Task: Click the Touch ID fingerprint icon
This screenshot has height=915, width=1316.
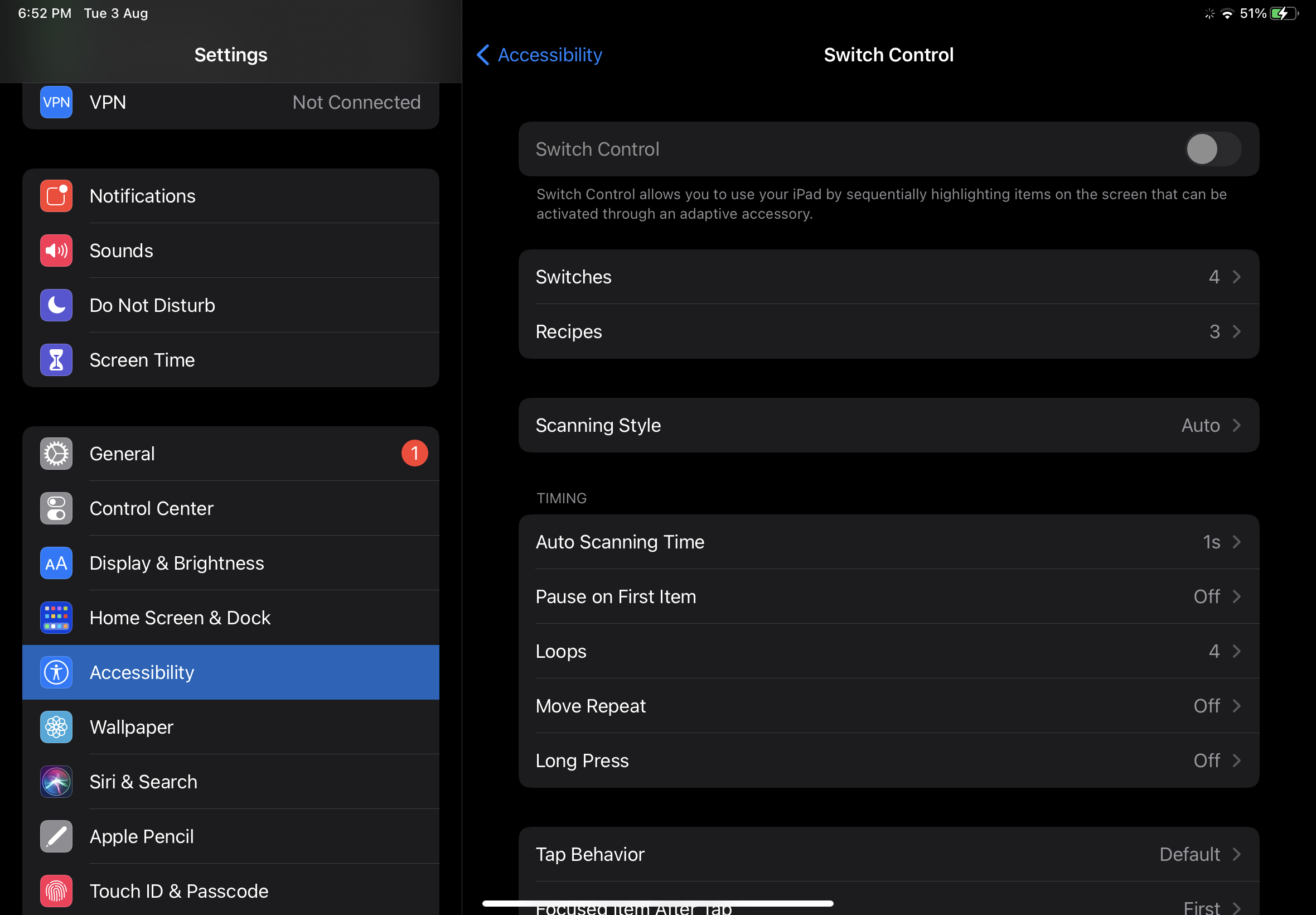Action: click(x=56, y=891)
